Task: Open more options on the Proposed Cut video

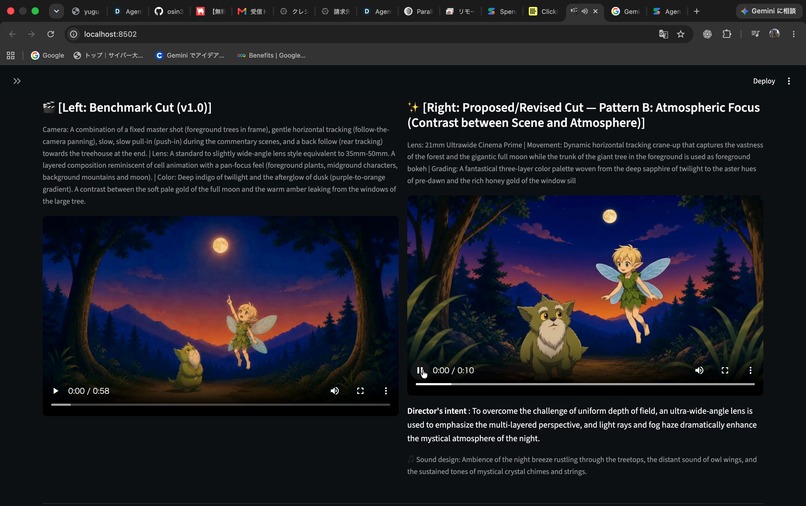Action: [x=750, y=370]
